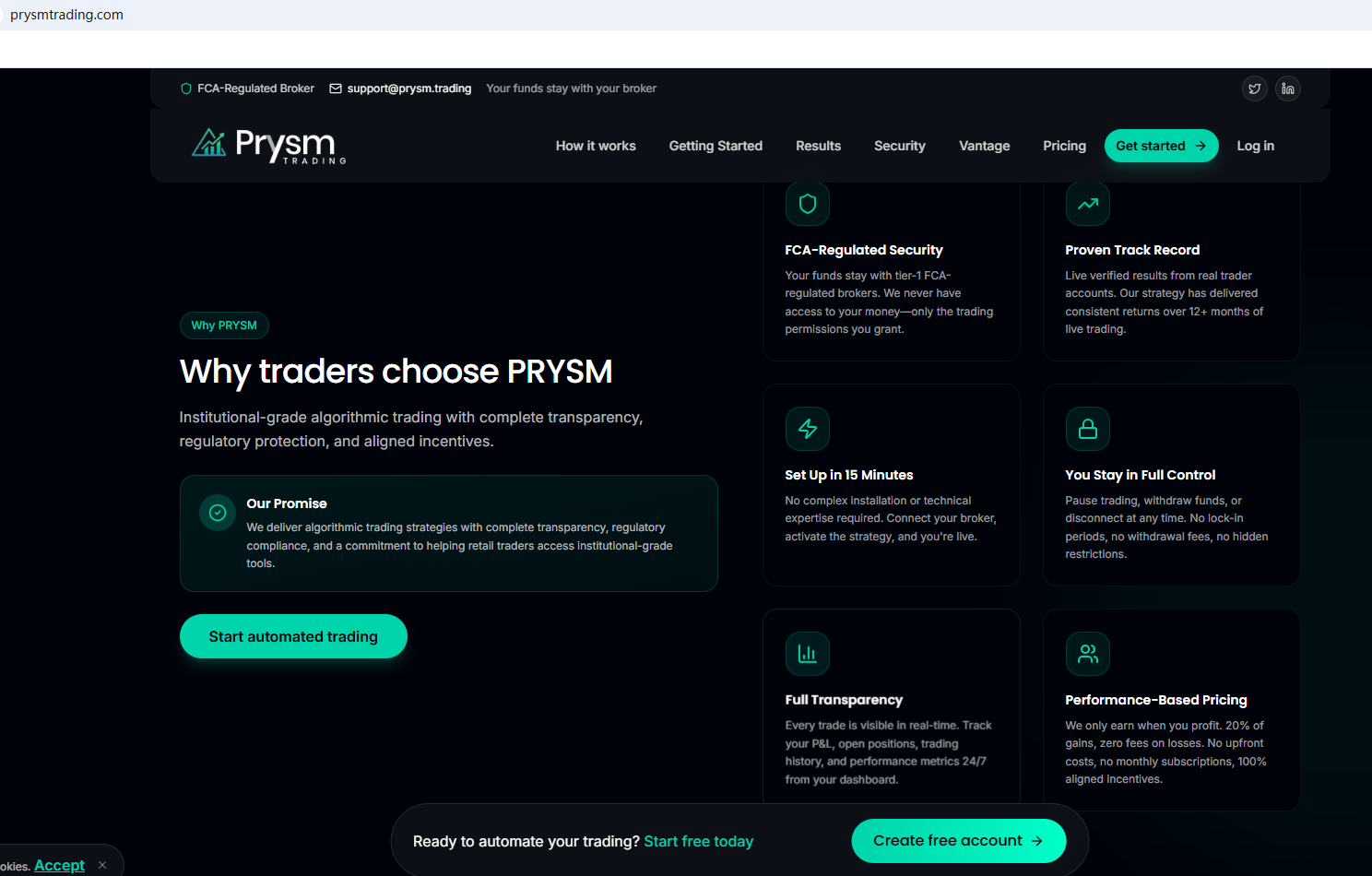The height and width of the screenshot is (876, 1372).
Task: Click the Prysm Trading logo
Action: pyautogui.click(x=268, y=145)
